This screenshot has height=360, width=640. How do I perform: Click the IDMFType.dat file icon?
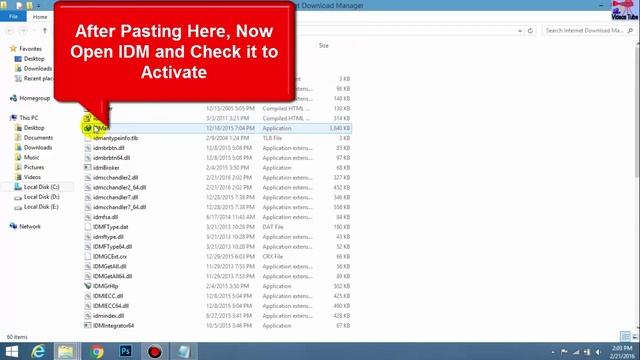[87, 227]
